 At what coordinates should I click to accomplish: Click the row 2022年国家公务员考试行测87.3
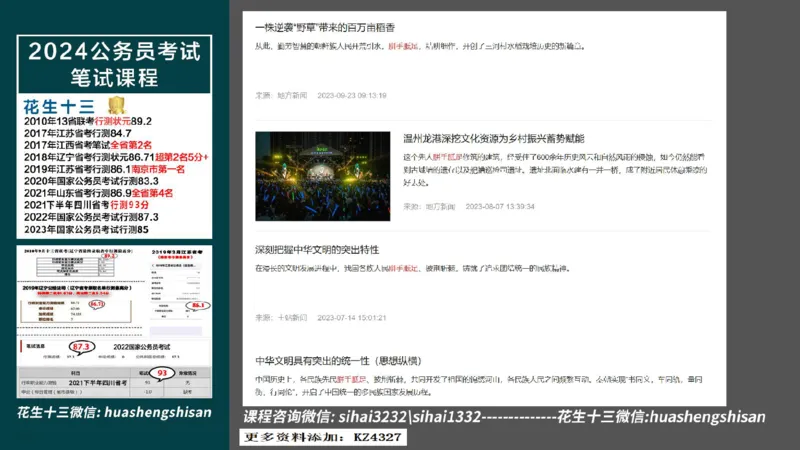tap(91, 217)
